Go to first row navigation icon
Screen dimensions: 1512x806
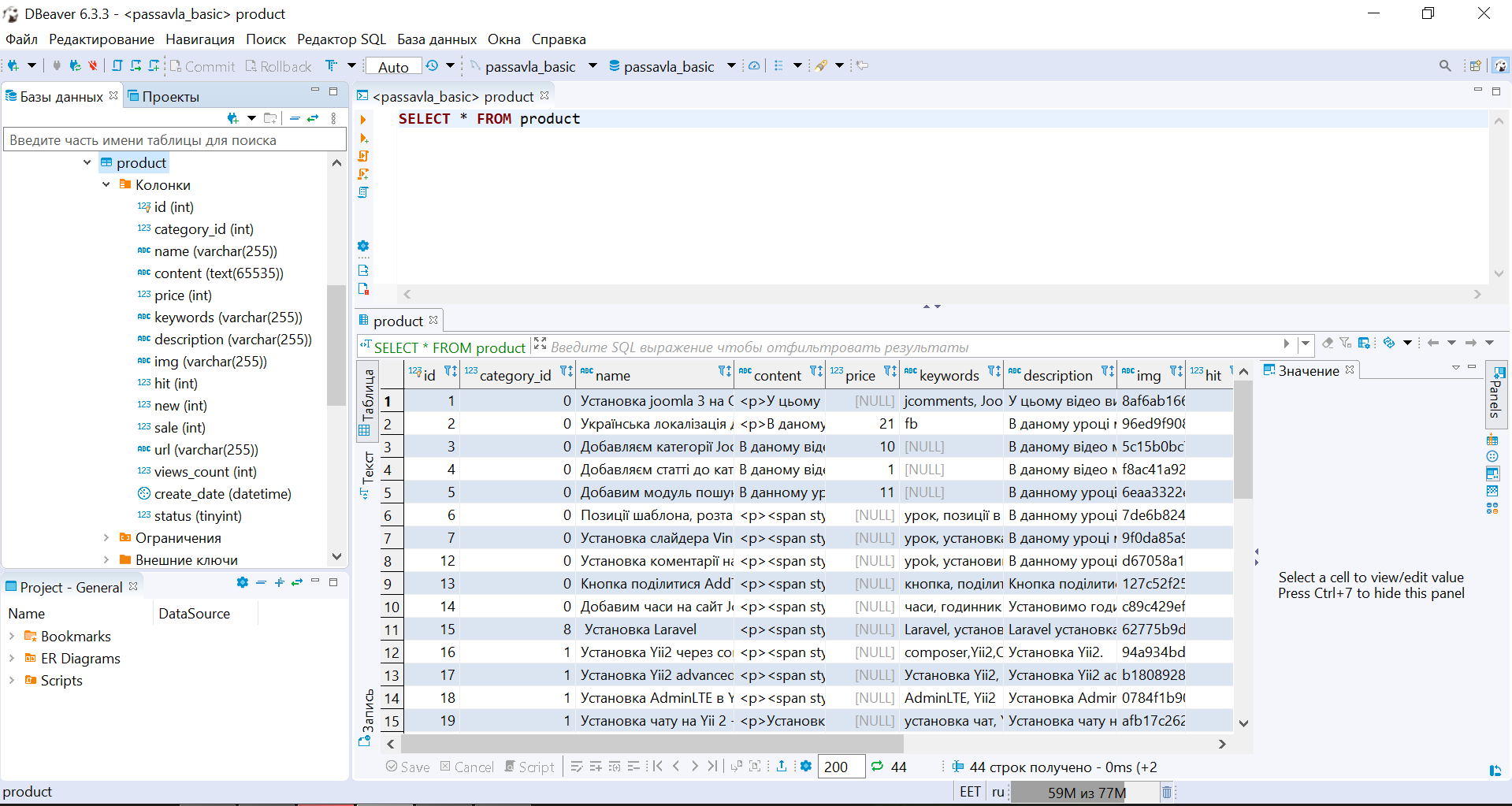coord(658,766)
